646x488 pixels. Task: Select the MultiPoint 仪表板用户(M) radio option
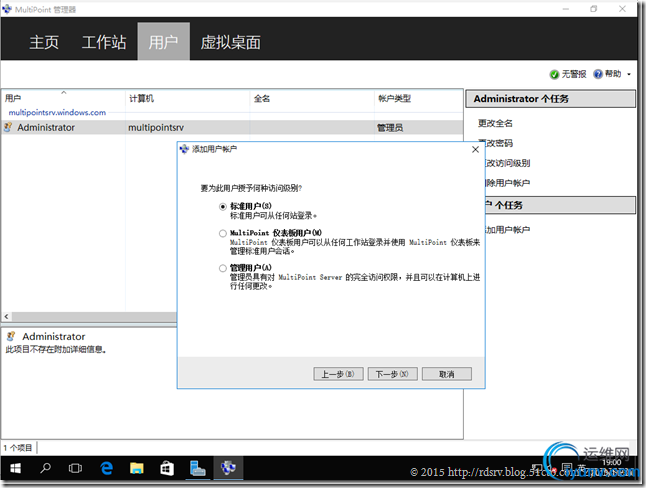(x=223, y=233)
